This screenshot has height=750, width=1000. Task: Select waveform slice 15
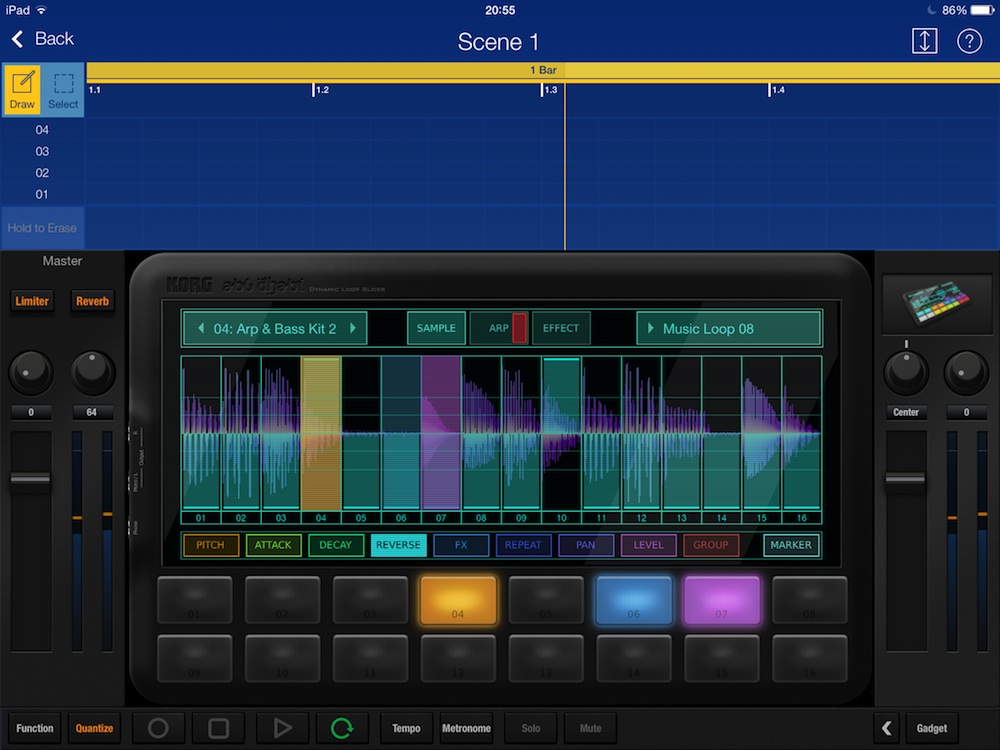point(761,434)
